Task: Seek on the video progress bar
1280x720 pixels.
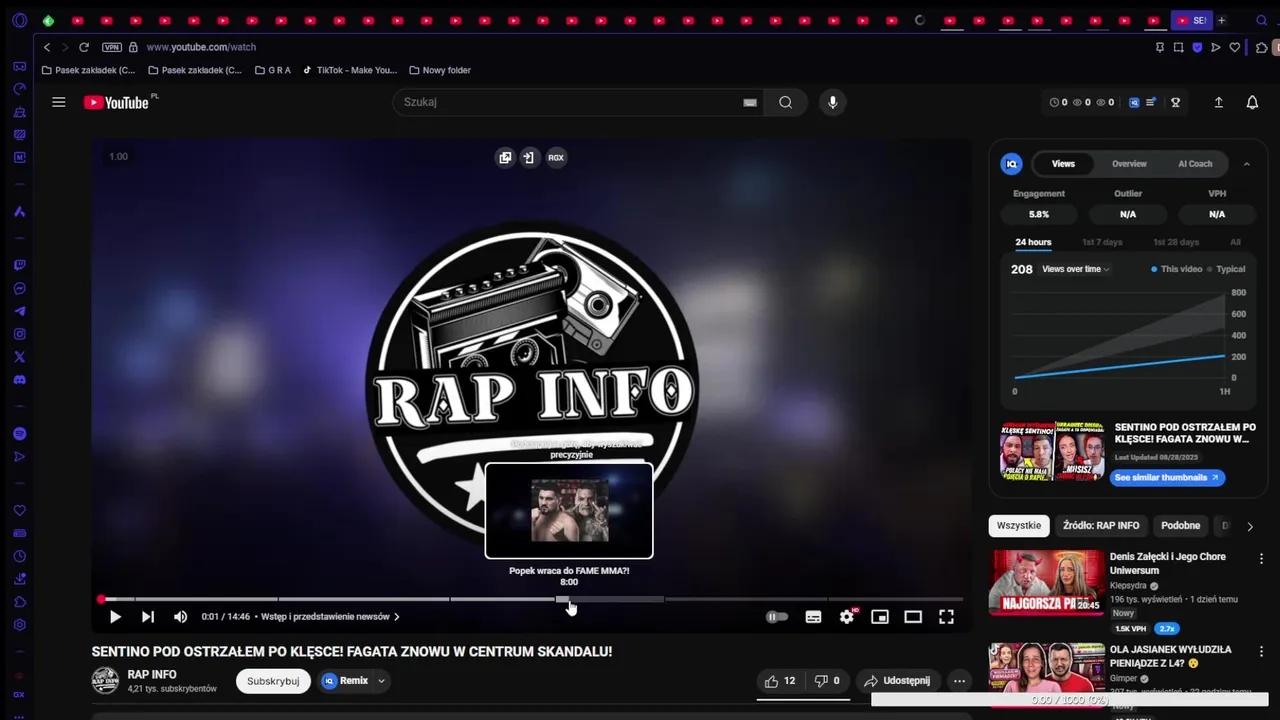Action: point(532,599)
